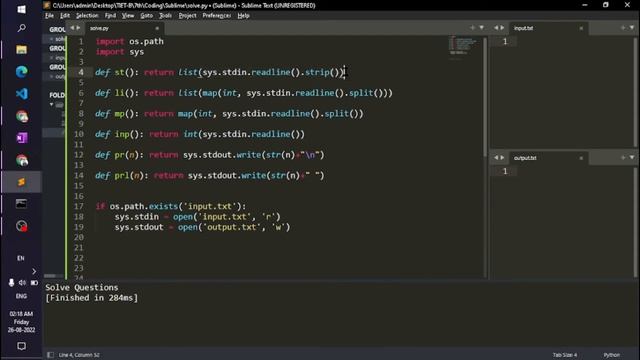Close the input.txt tab
The image size is (640, 360).
click(581, 28)
